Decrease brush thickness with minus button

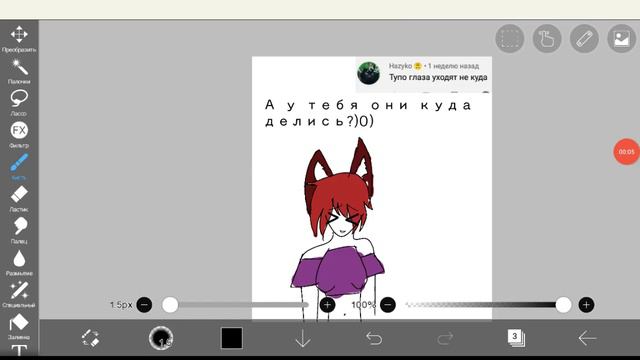[x=144, y=305]
